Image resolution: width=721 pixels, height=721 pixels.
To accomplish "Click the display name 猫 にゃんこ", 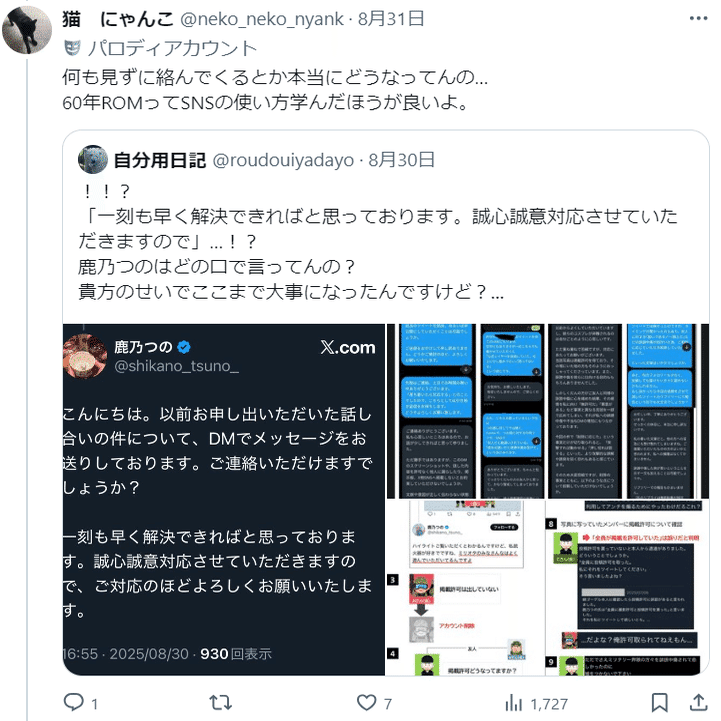I will tap(118, 19).
